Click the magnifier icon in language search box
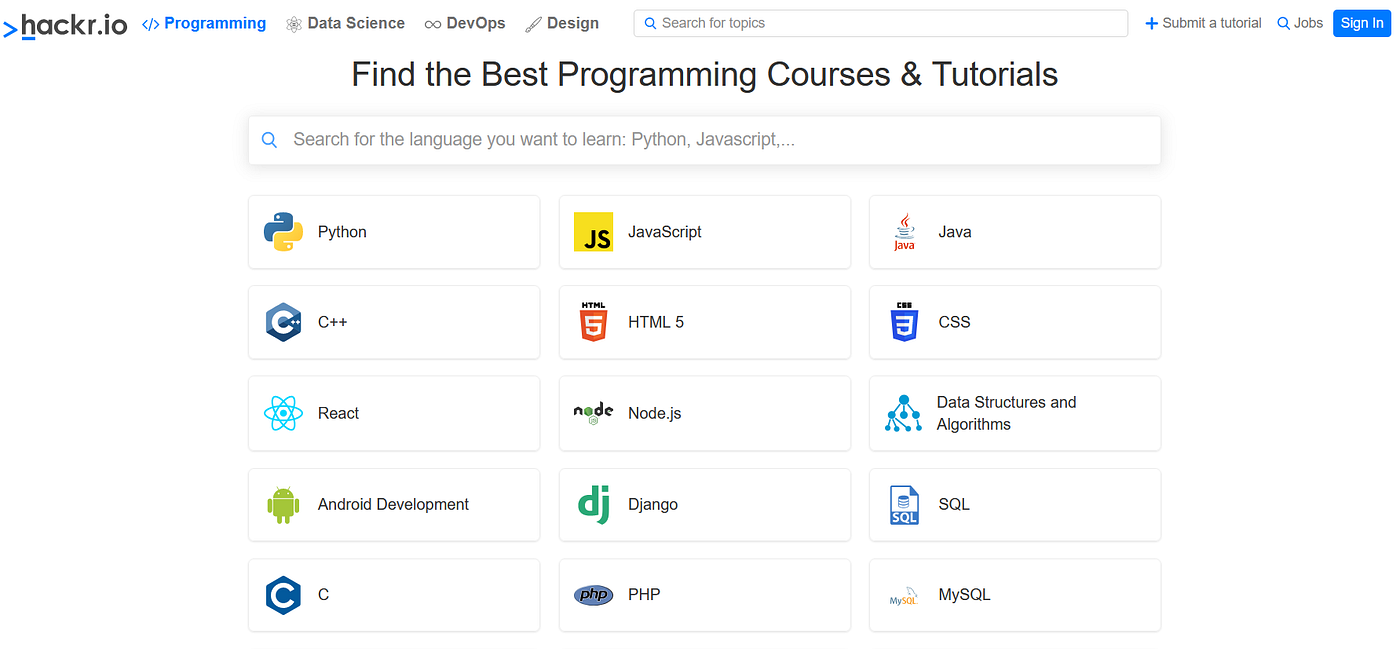The height and width of the screenshot is (649, 1400). pos(269,140)
